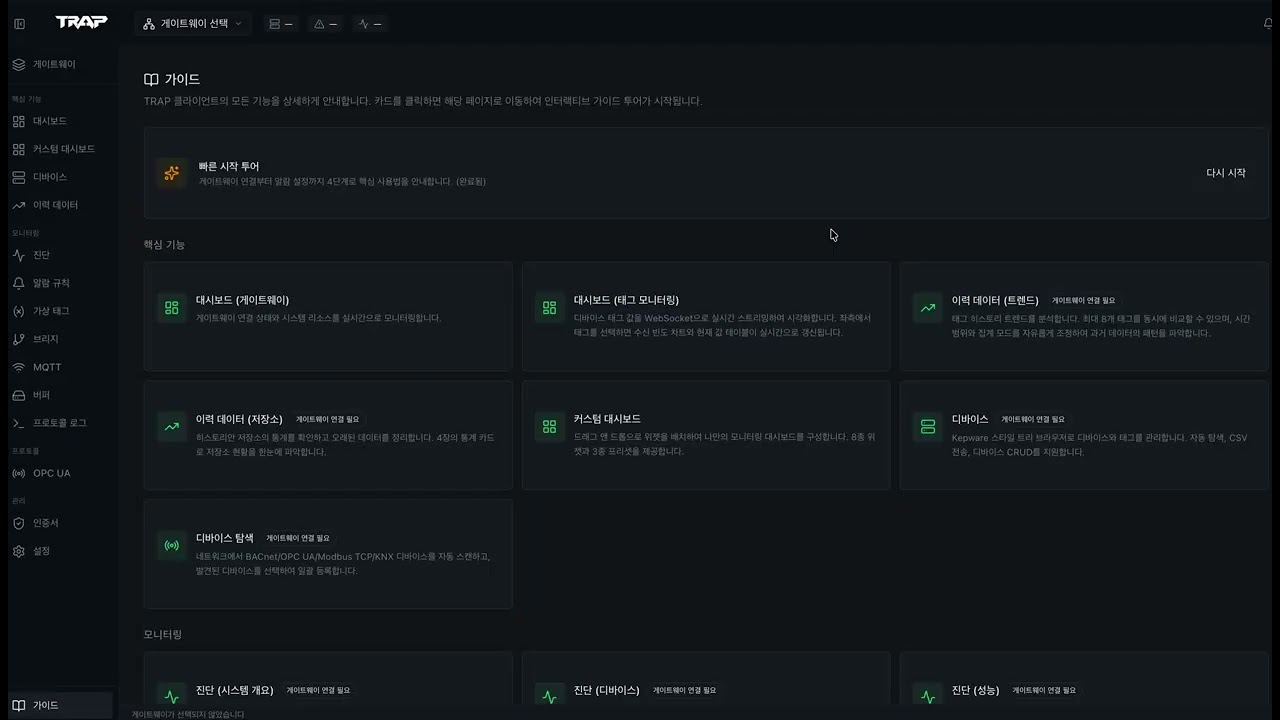This screenshot has height=720, width=1280.
Task: Open the 게이트웨이 선택 dropdown
Action: pyautogui.click(x=192, y=23)
